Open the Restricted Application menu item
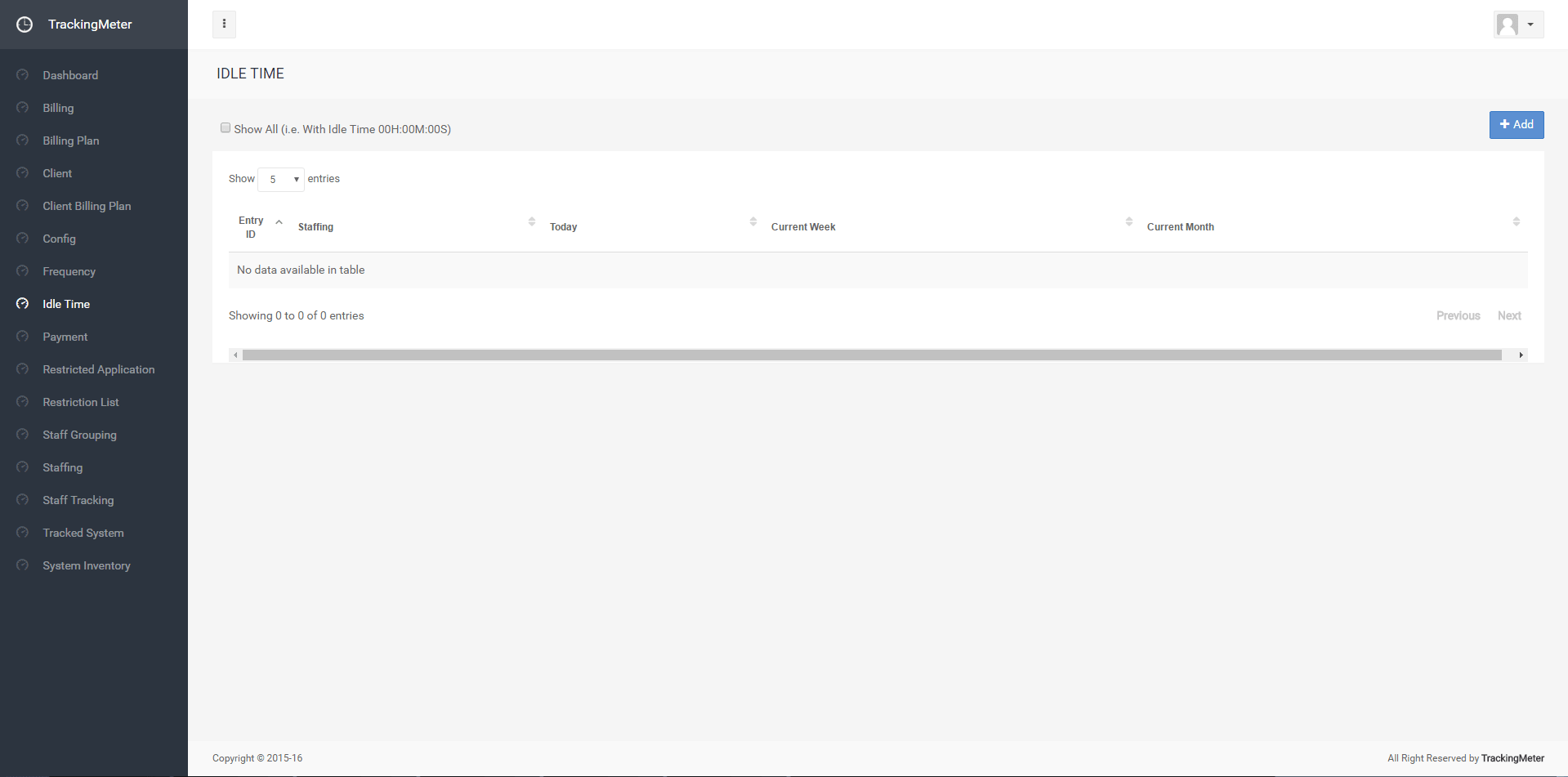This screenshot has width=1568, height=777. [x=98, y=369]
